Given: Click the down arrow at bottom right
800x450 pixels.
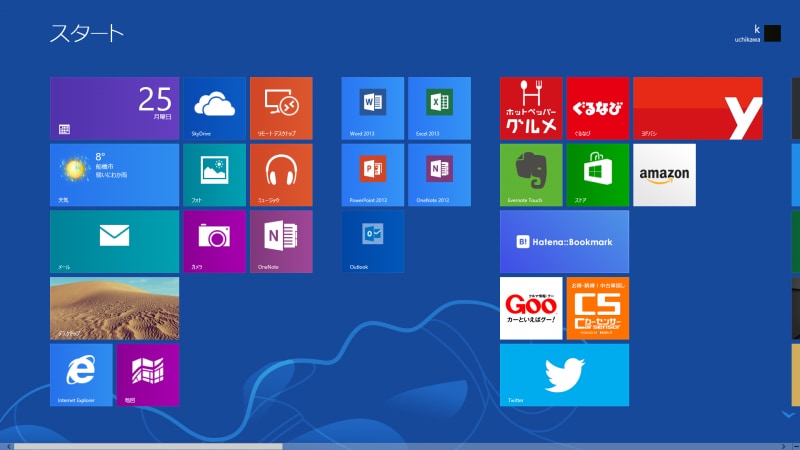Looking at the screenshot, I should click(786, 413).
